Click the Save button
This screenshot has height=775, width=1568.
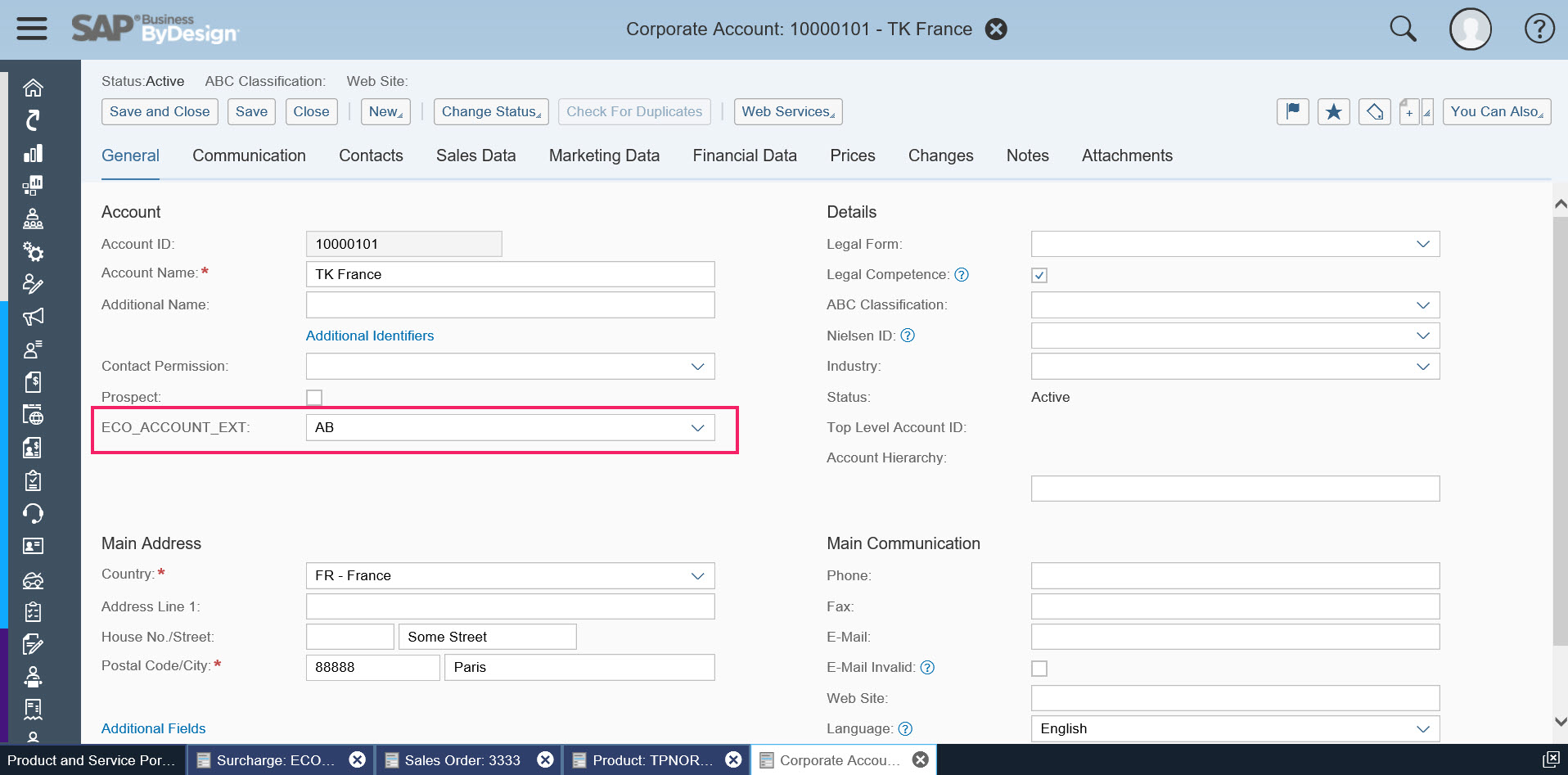coord(251,111)
